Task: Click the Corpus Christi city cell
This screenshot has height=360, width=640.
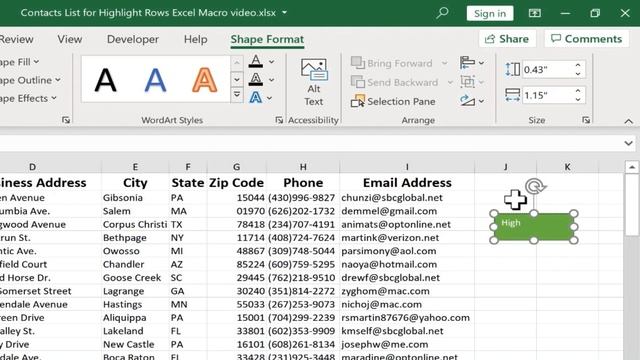Action: (x=135, y=224)
